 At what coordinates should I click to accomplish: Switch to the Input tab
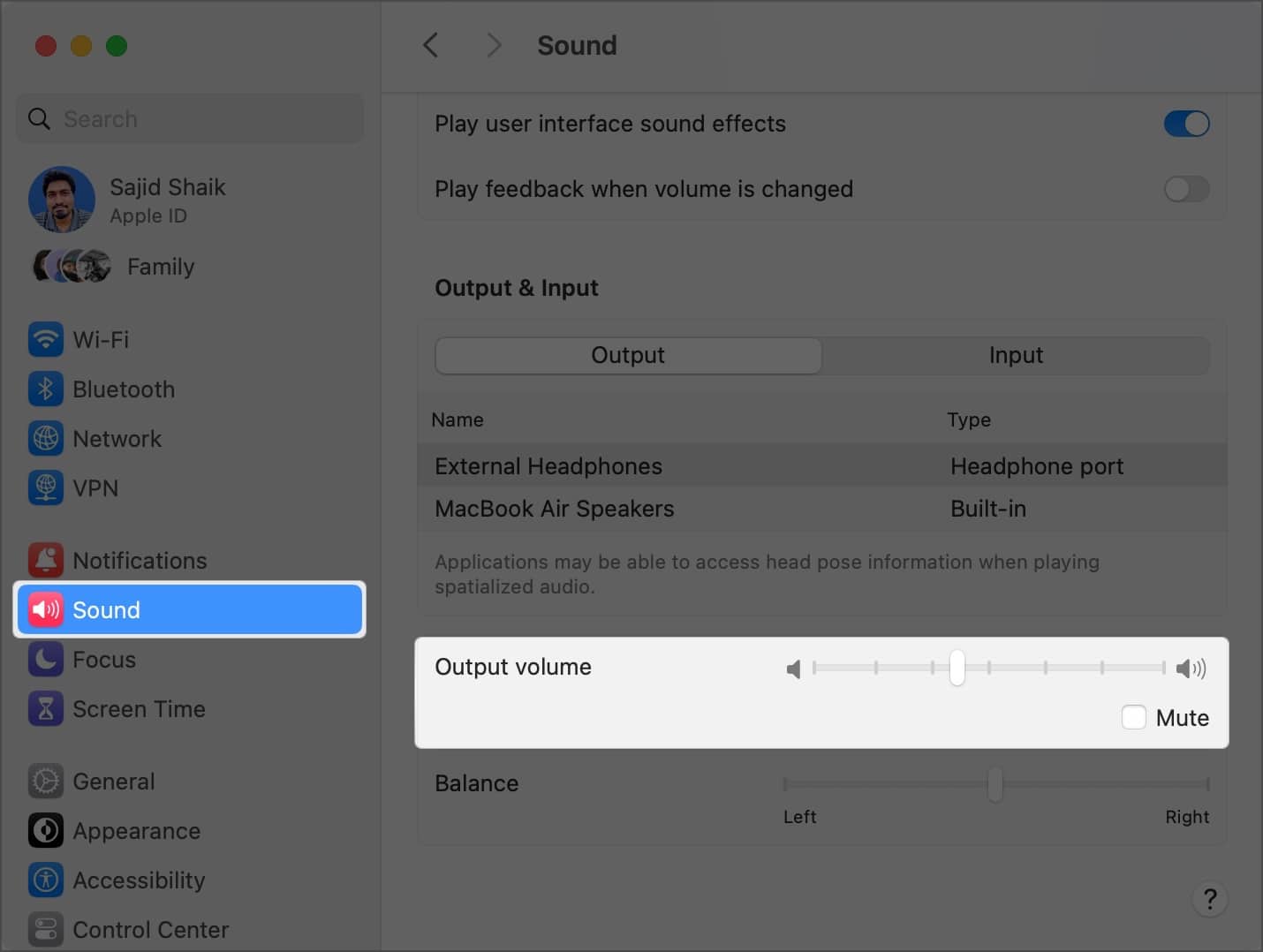pos(1016,355)
